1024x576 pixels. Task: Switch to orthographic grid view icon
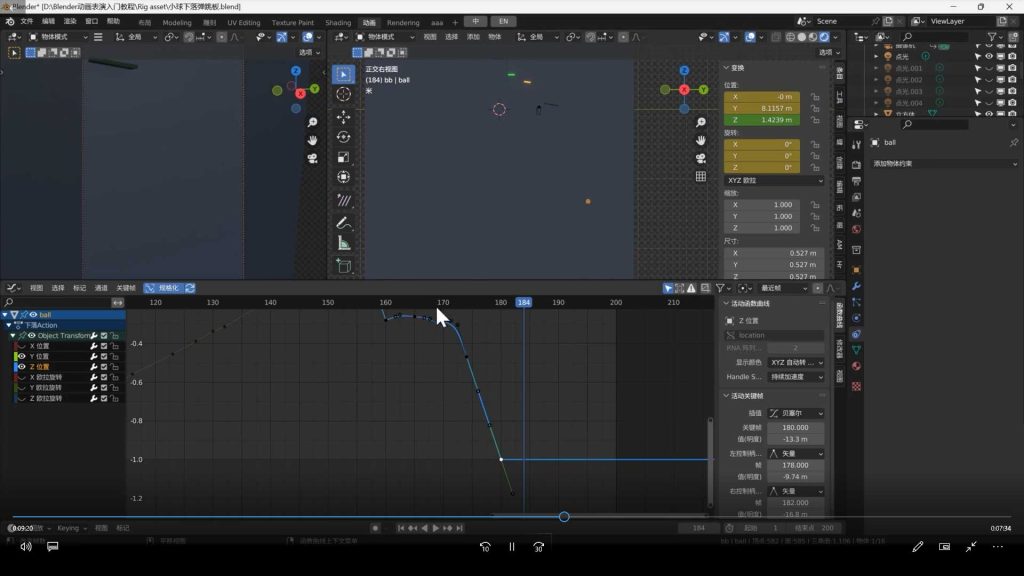coord(701,177)
